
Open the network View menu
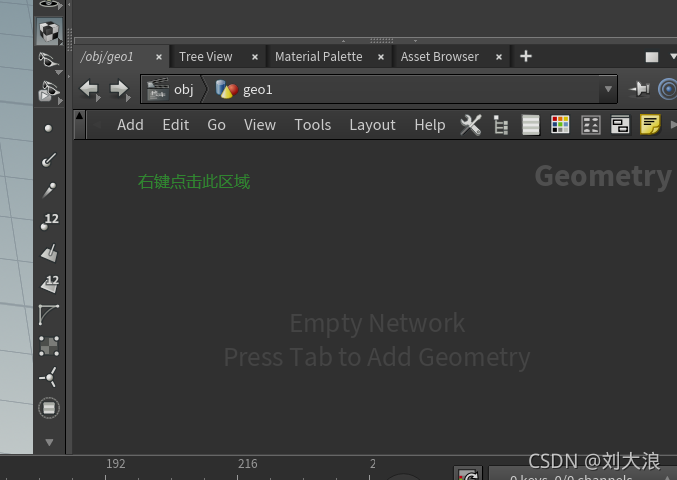click(260, 125)
